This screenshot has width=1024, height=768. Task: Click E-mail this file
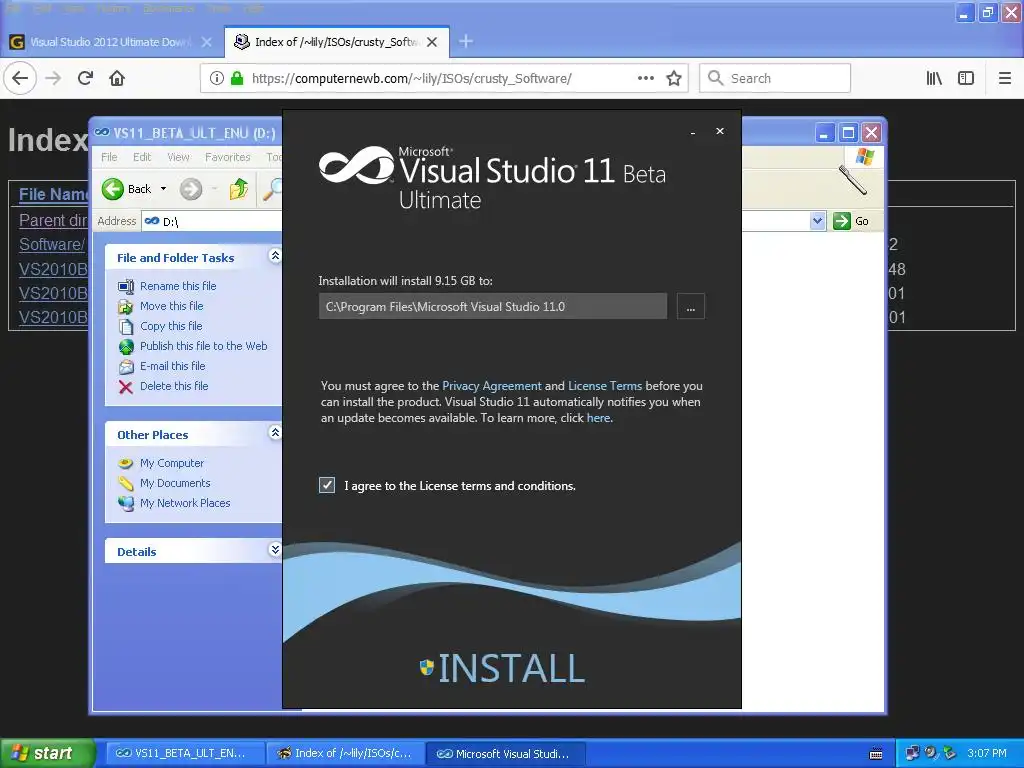pos(172,366)
